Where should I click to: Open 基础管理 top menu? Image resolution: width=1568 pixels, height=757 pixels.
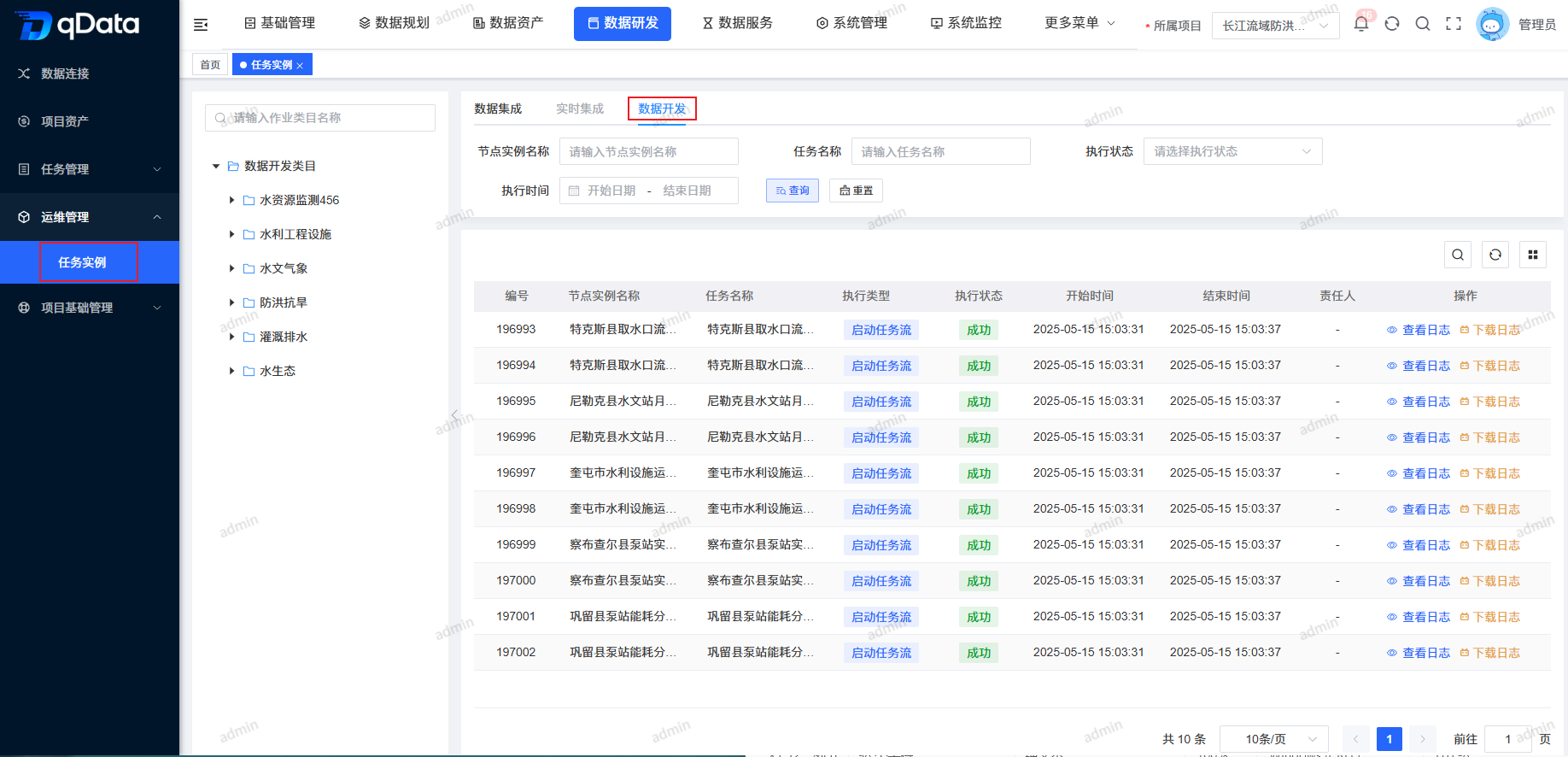click(x=279, y=23)
